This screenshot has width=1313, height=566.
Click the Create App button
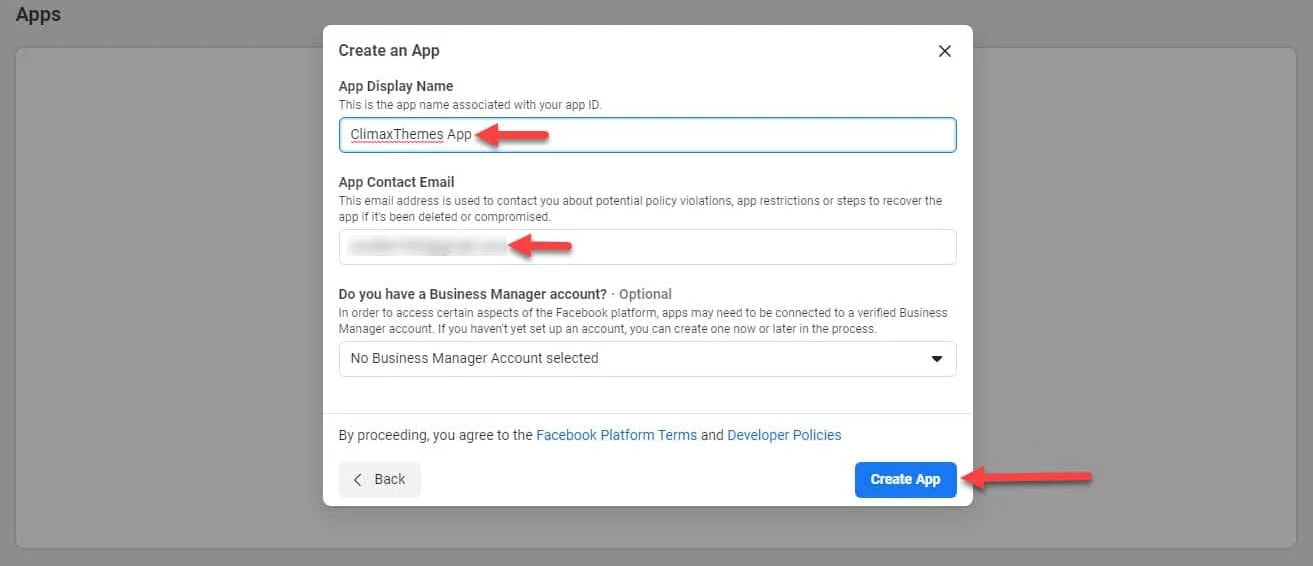[x=905, y=480]
